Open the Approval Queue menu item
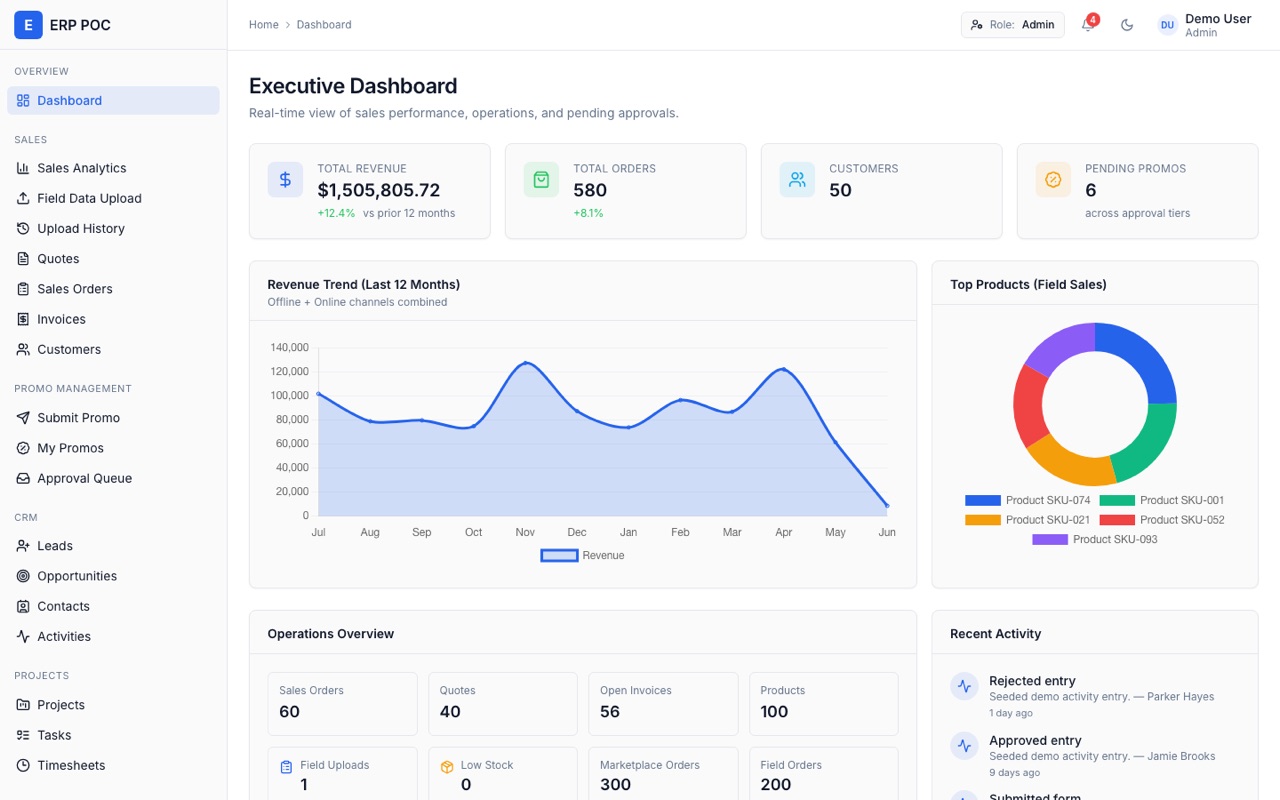The height and width of the screenshot is (800, 1280). coord(113,478)
